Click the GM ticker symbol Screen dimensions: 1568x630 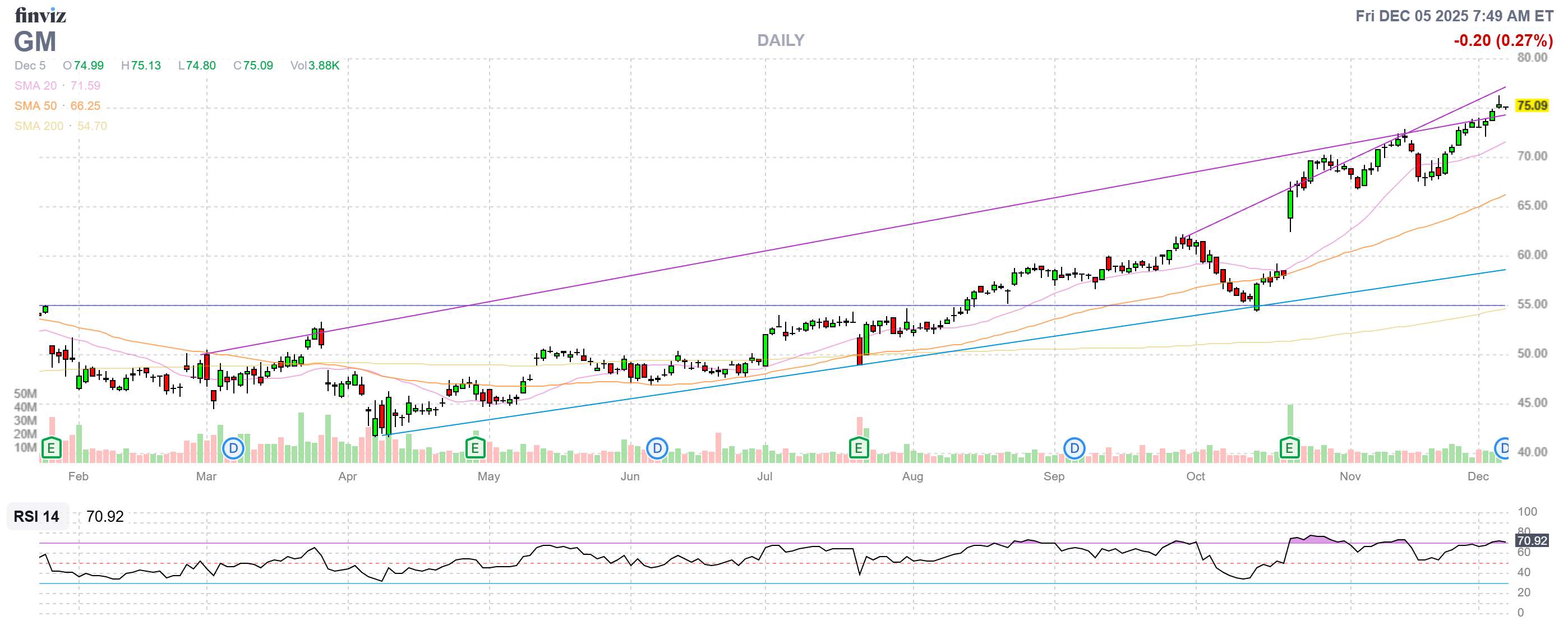pyautogui.click(x=35, y=42)
